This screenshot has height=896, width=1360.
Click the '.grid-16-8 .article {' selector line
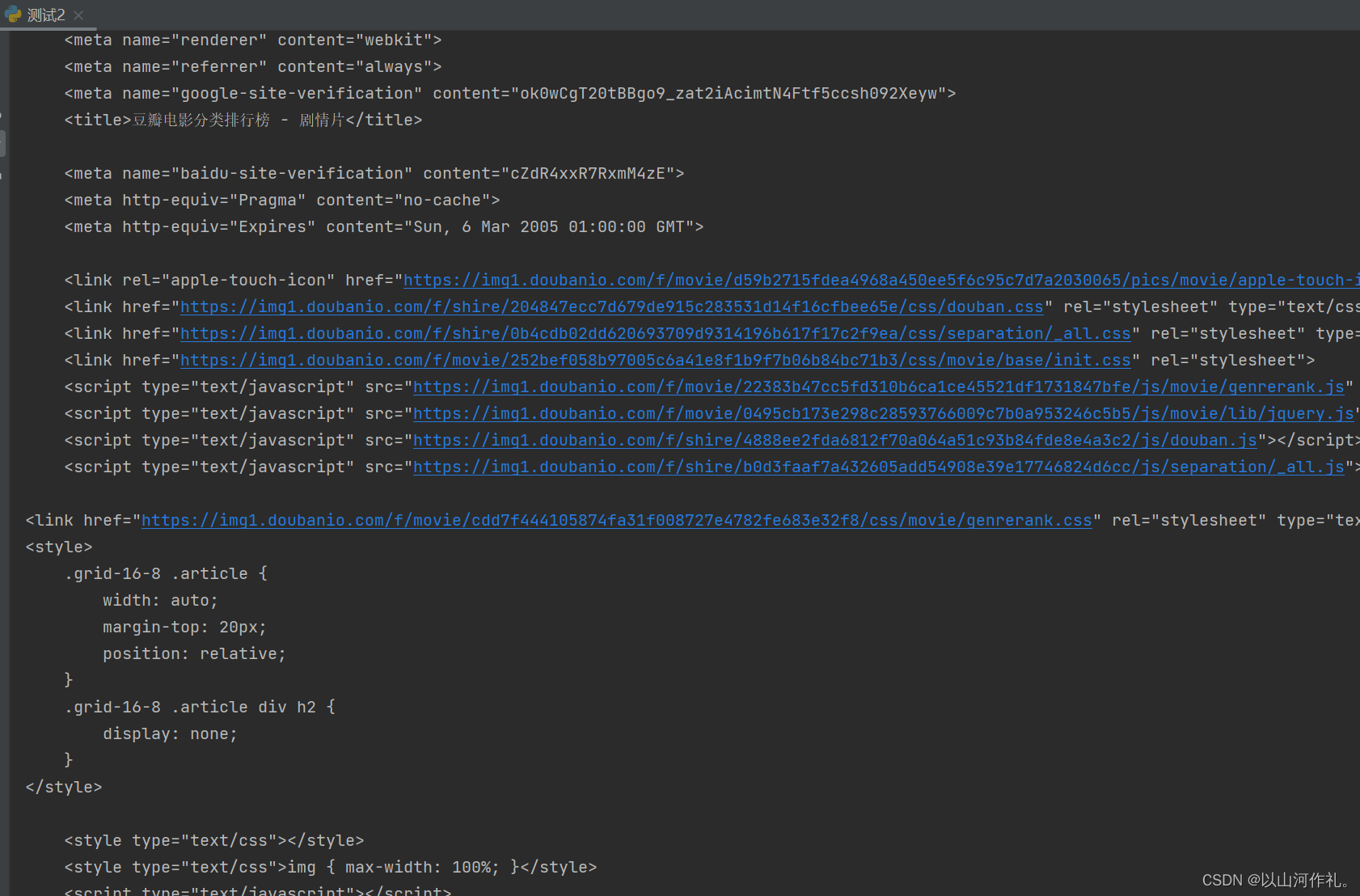[166, 574]
